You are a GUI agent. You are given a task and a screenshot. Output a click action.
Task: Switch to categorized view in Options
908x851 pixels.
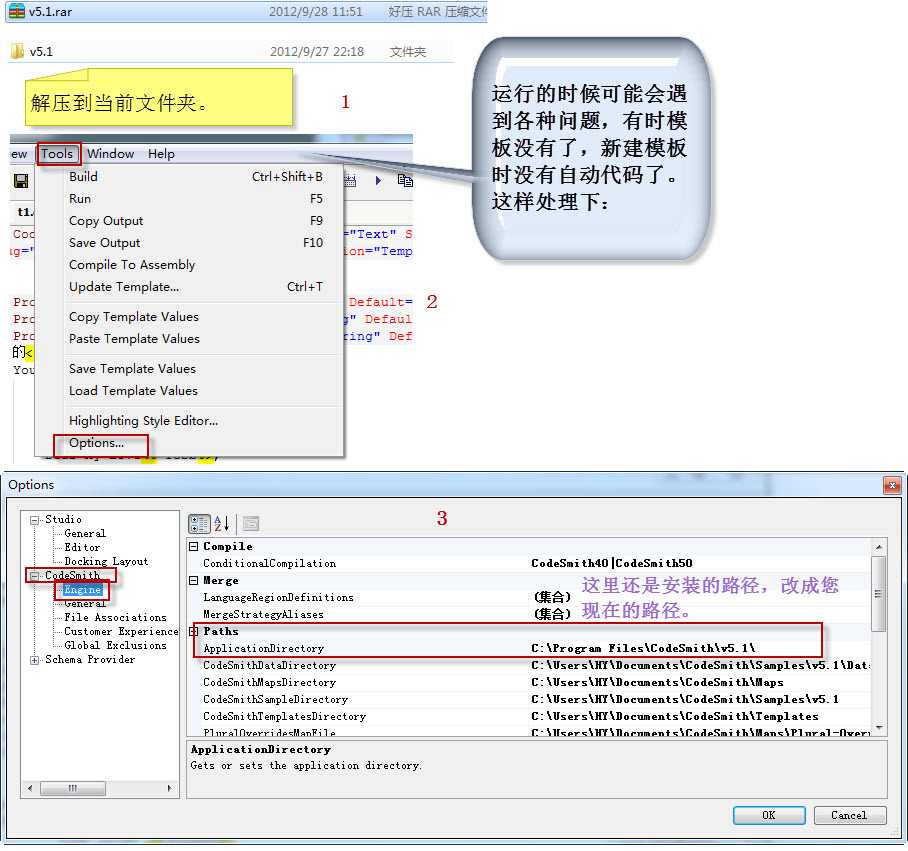click(199, 524)
